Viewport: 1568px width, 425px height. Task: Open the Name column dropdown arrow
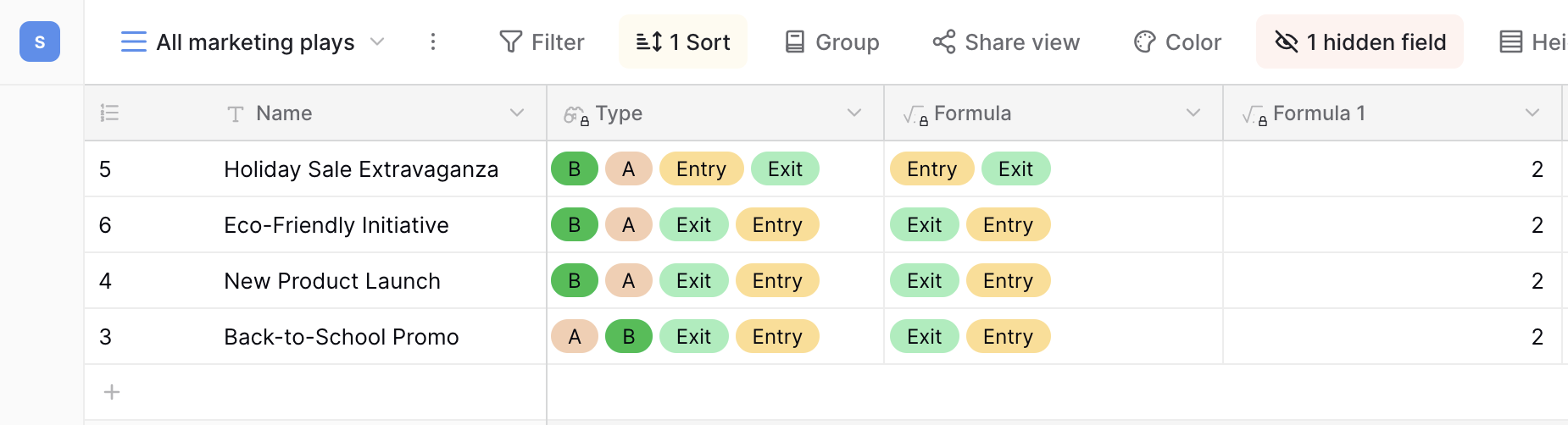(517, 113)
